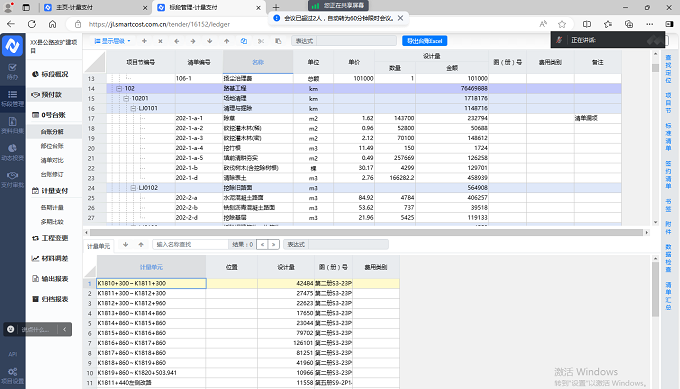The width and height of the screenshot is (680, 389).
Task: Click the next result arrow button
Action: [274, 245]
